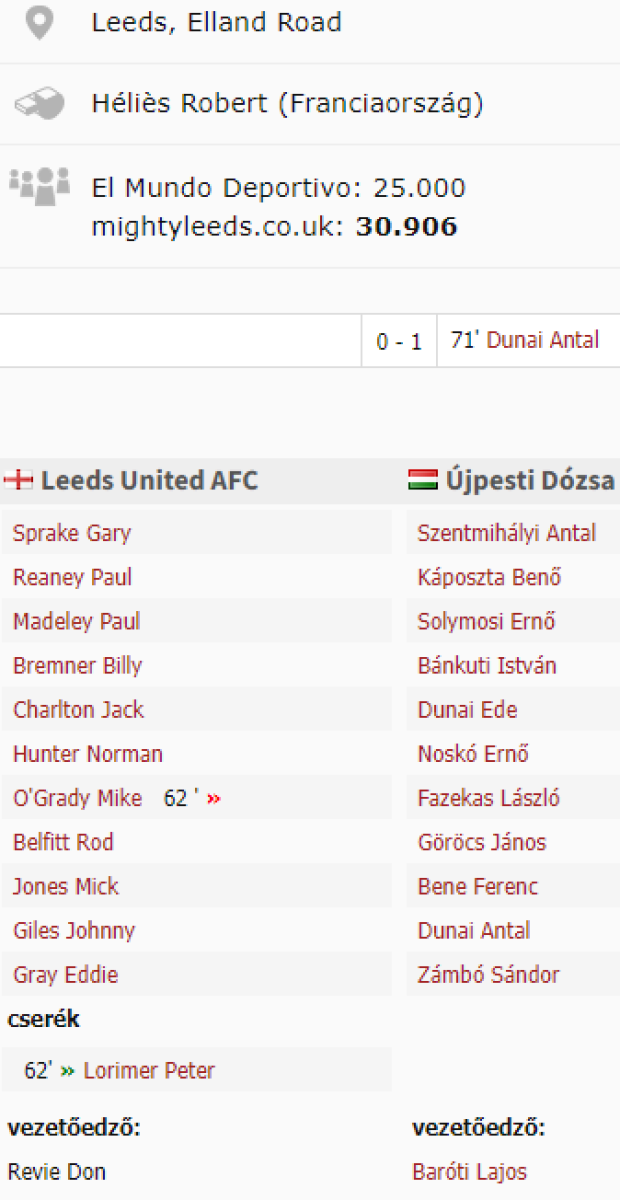The width and height of the screenshot is (620, 1200).
Task: Open Szentmihályi Antal's player page
Action: click(506, 533)
